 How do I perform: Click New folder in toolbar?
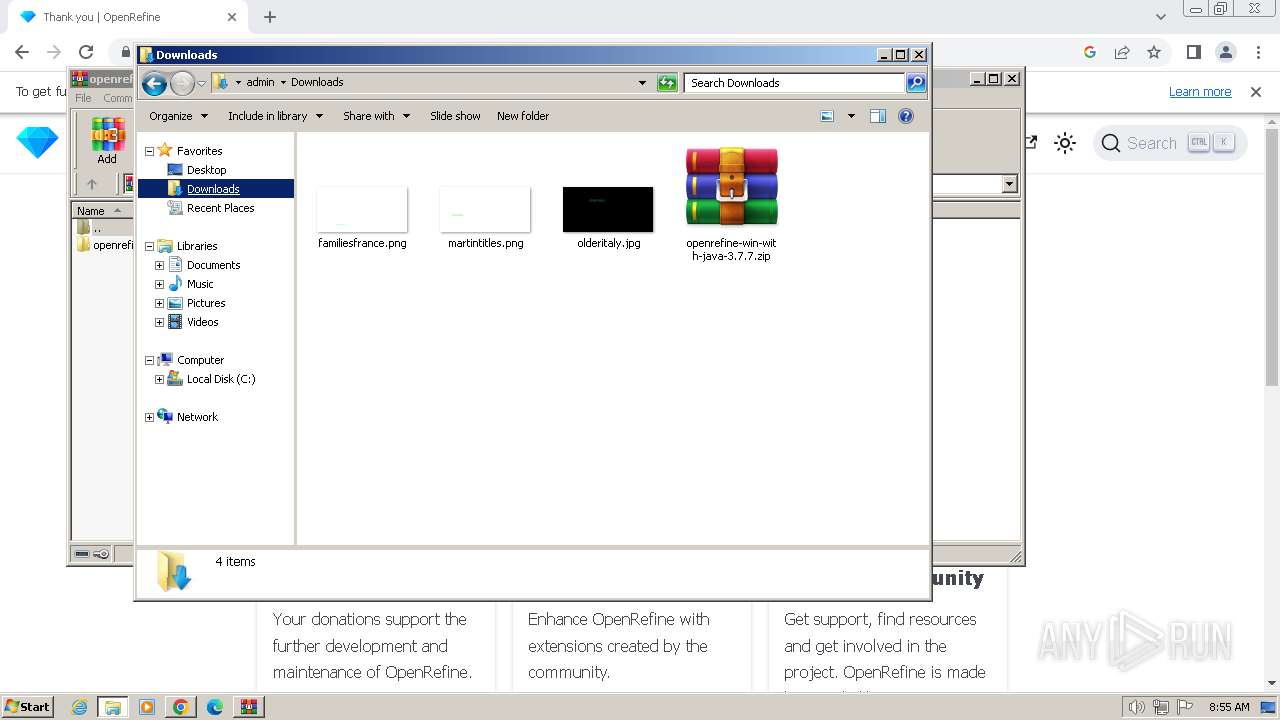(x=523, y=116)
